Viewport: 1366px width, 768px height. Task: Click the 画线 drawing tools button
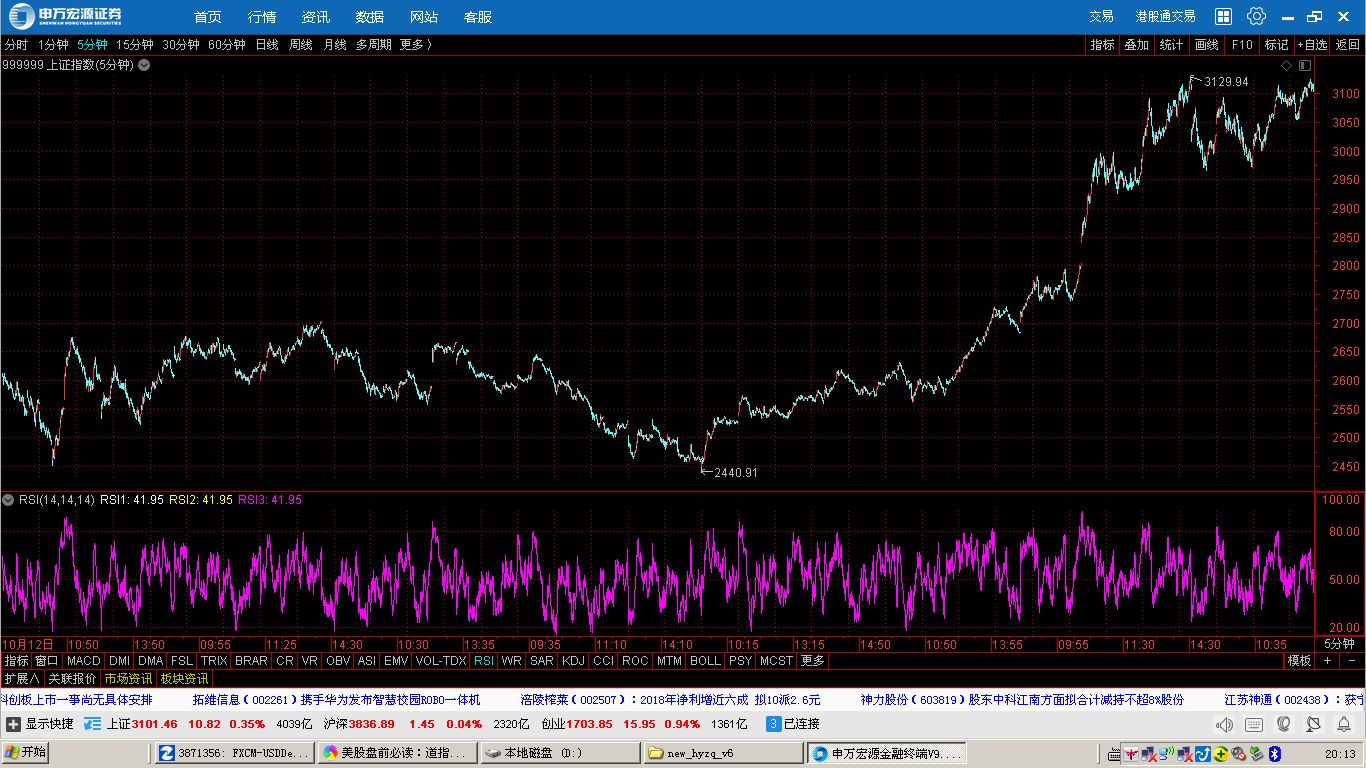pos(1207,45)
